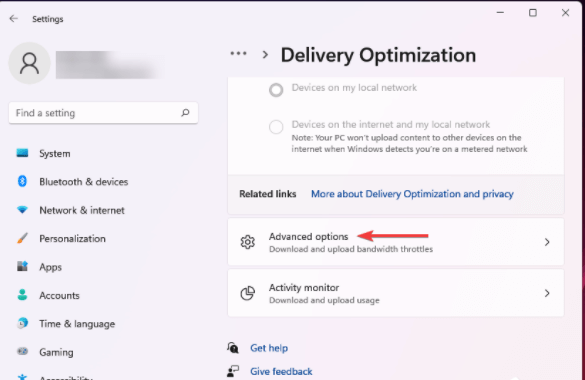Expand breadcrumb ellipsis before Delivery Optimization

(x=238, y=54)
